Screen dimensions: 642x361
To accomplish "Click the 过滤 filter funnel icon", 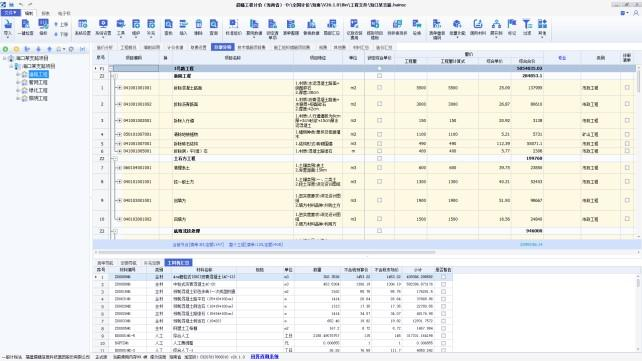I will click(527, 27).
